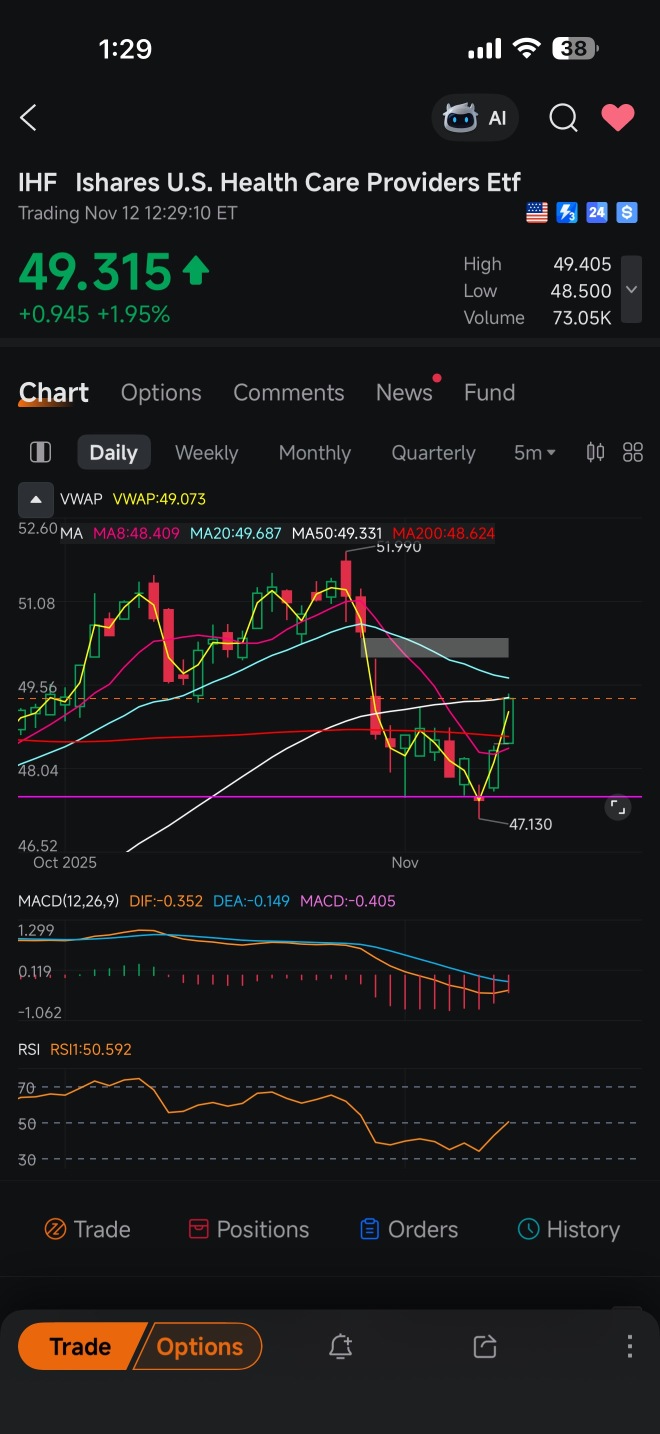Collapse the VWAP indicator arrow

coord(35,498)
